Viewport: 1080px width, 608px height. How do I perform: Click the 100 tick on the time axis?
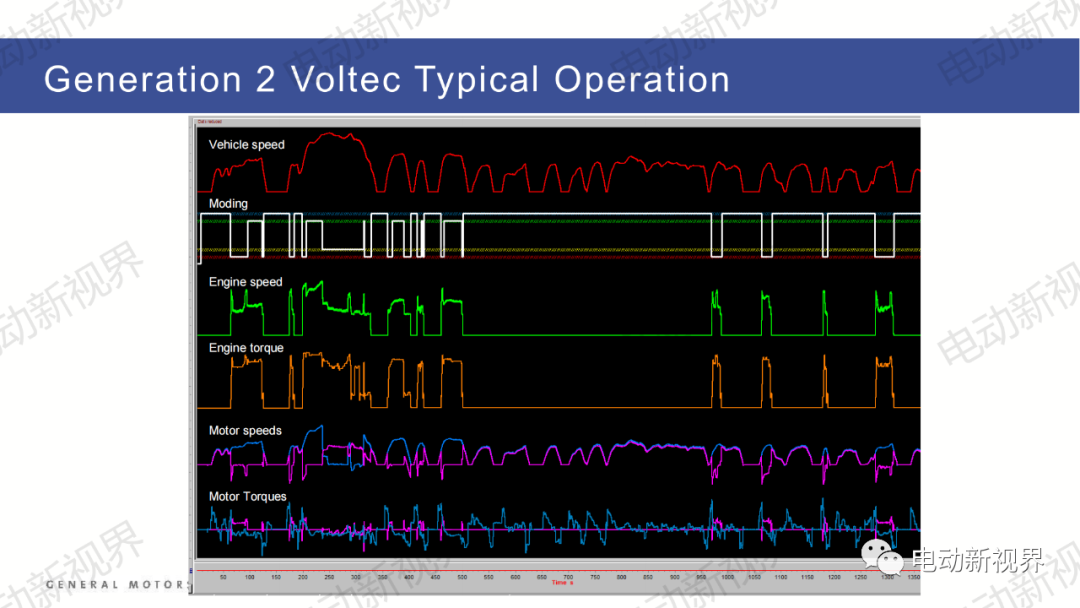pyautogui.click(x=249, y=577)
